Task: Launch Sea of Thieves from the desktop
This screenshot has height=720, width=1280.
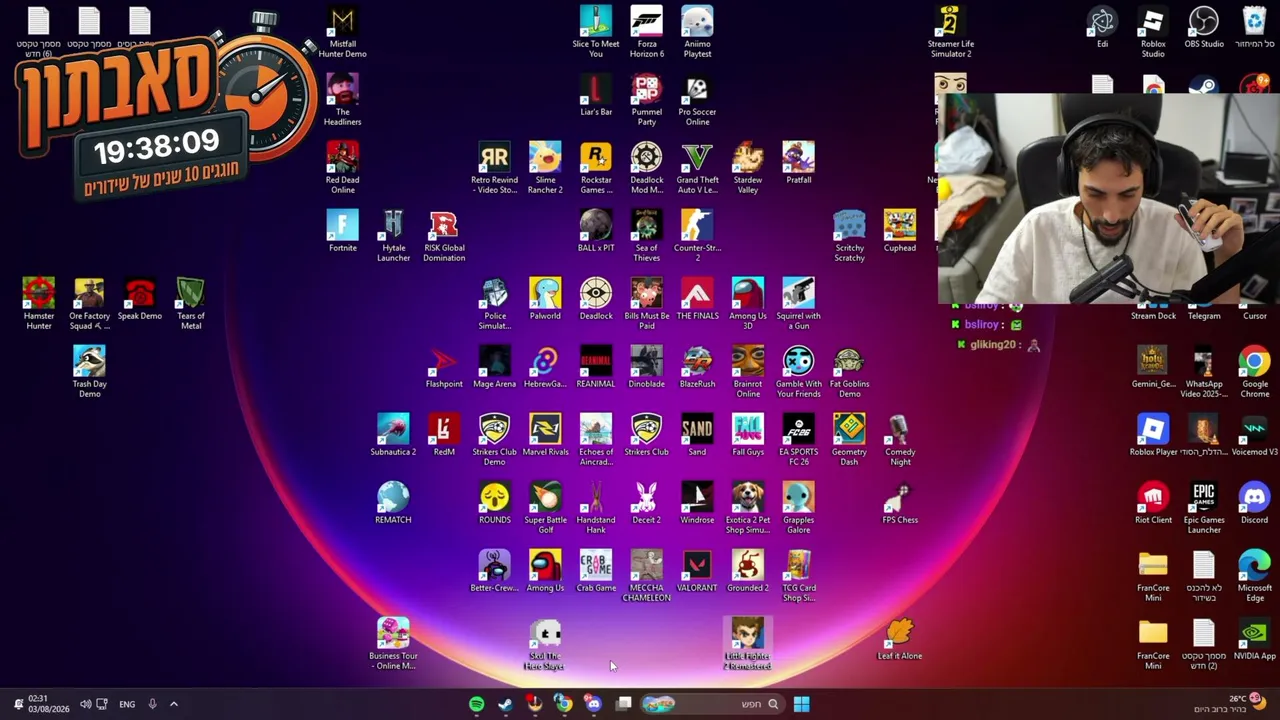Action: tap(646, 236)
